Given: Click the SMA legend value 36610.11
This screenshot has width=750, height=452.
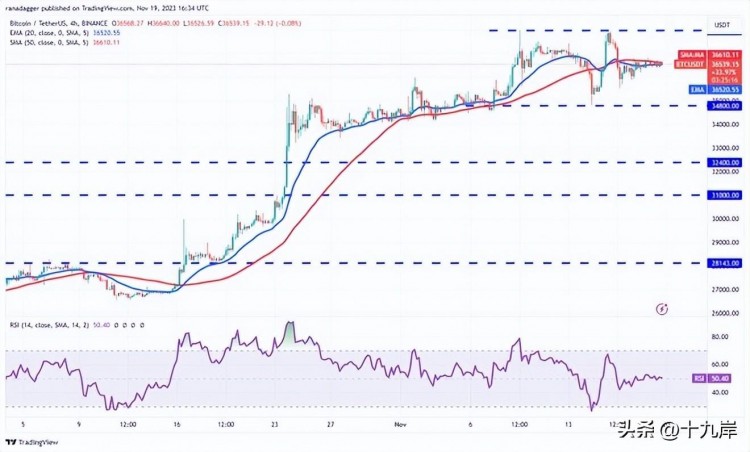Looking at the screenshot, I should 108,43.
